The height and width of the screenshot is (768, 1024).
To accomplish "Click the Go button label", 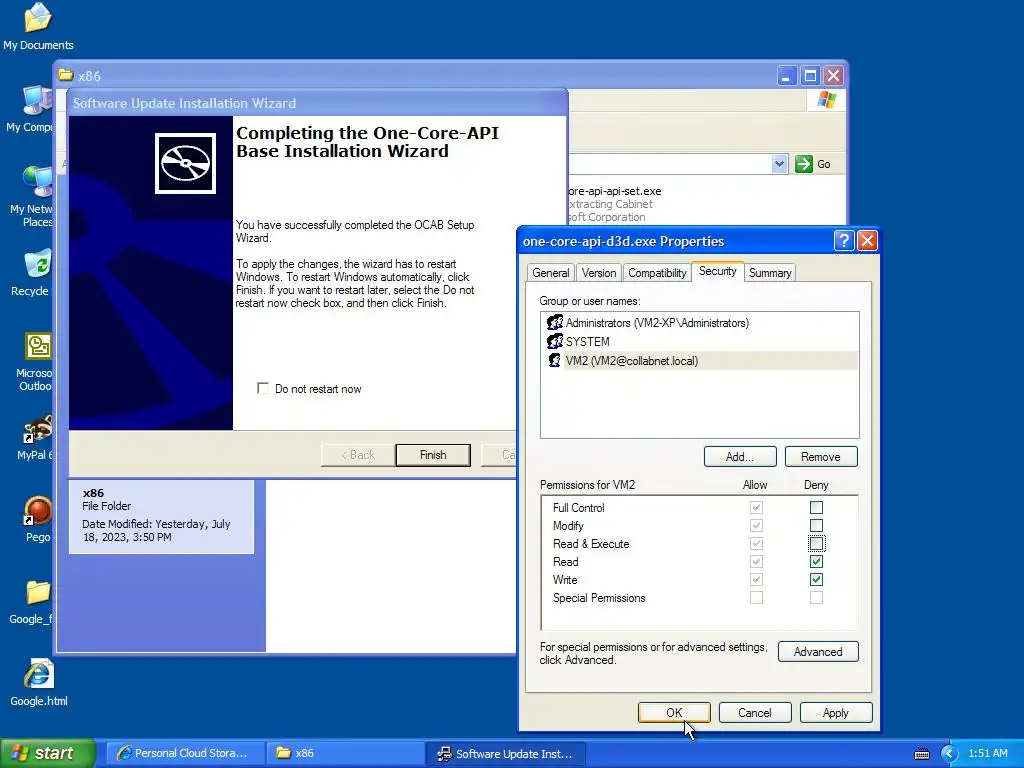I will click(x=824, y=165).
